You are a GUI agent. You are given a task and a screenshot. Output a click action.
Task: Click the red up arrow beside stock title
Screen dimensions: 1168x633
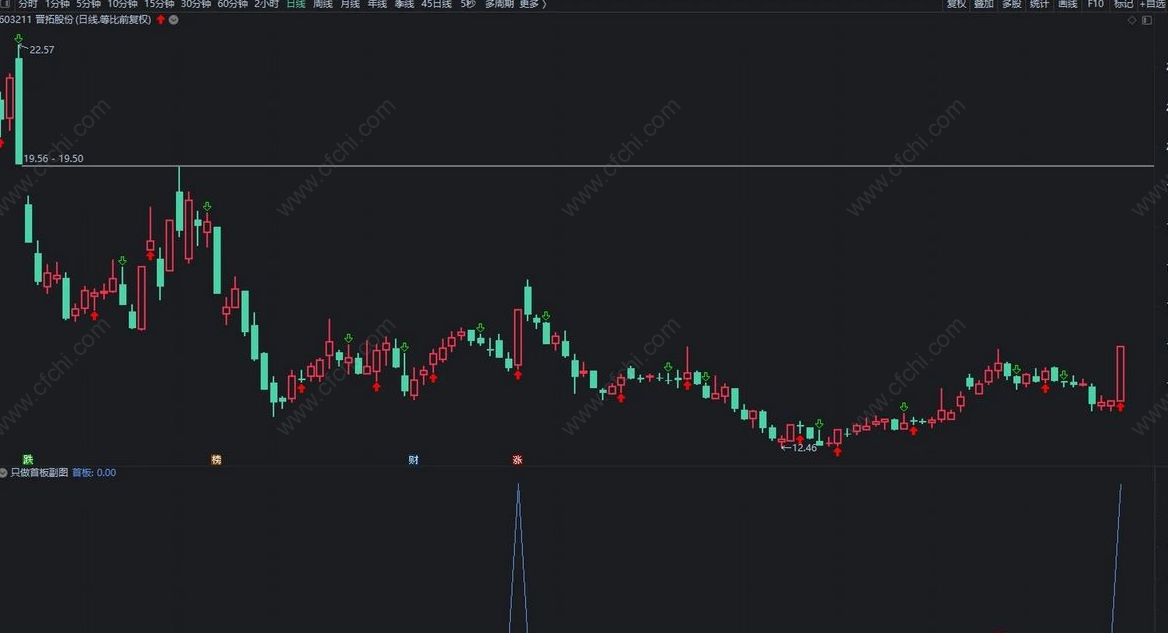161,19
